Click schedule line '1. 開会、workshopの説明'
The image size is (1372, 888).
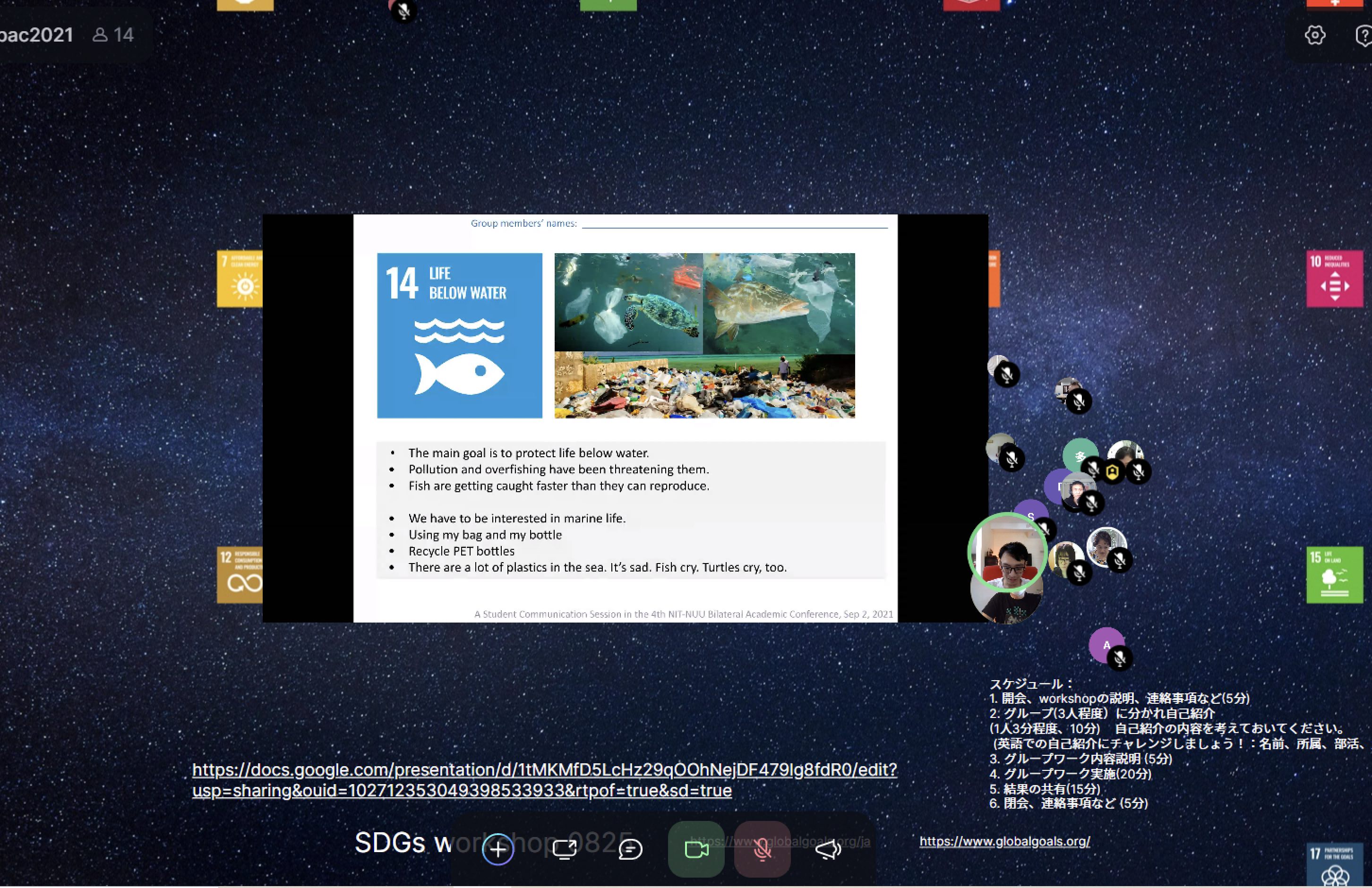1120,699
